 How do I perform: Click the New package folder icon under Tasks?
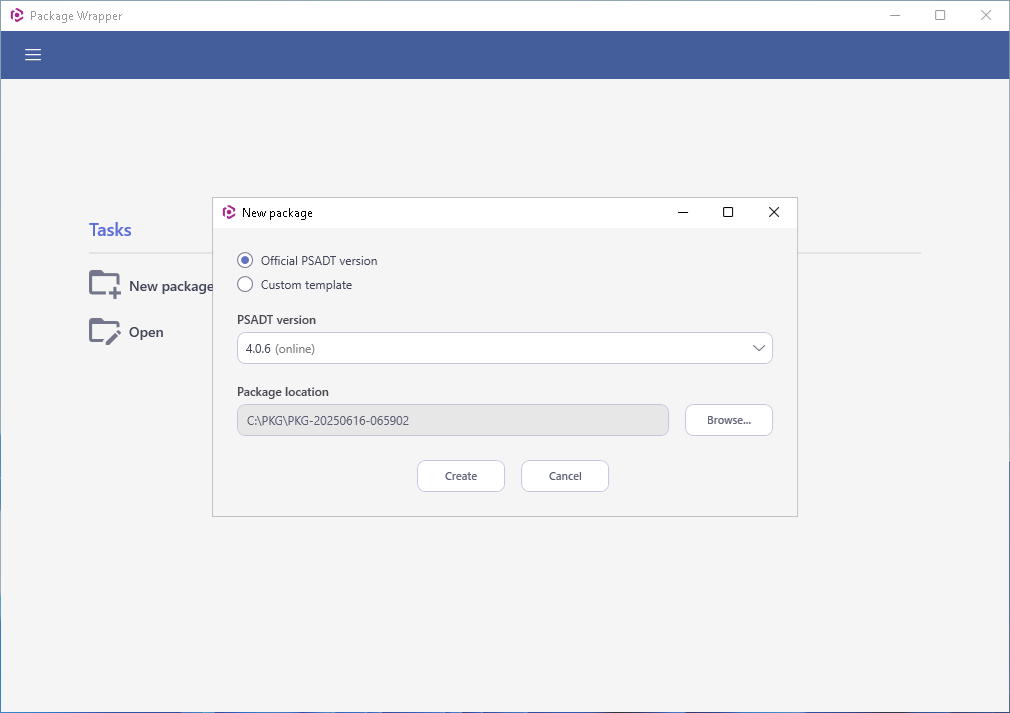[x=104, y=284]
